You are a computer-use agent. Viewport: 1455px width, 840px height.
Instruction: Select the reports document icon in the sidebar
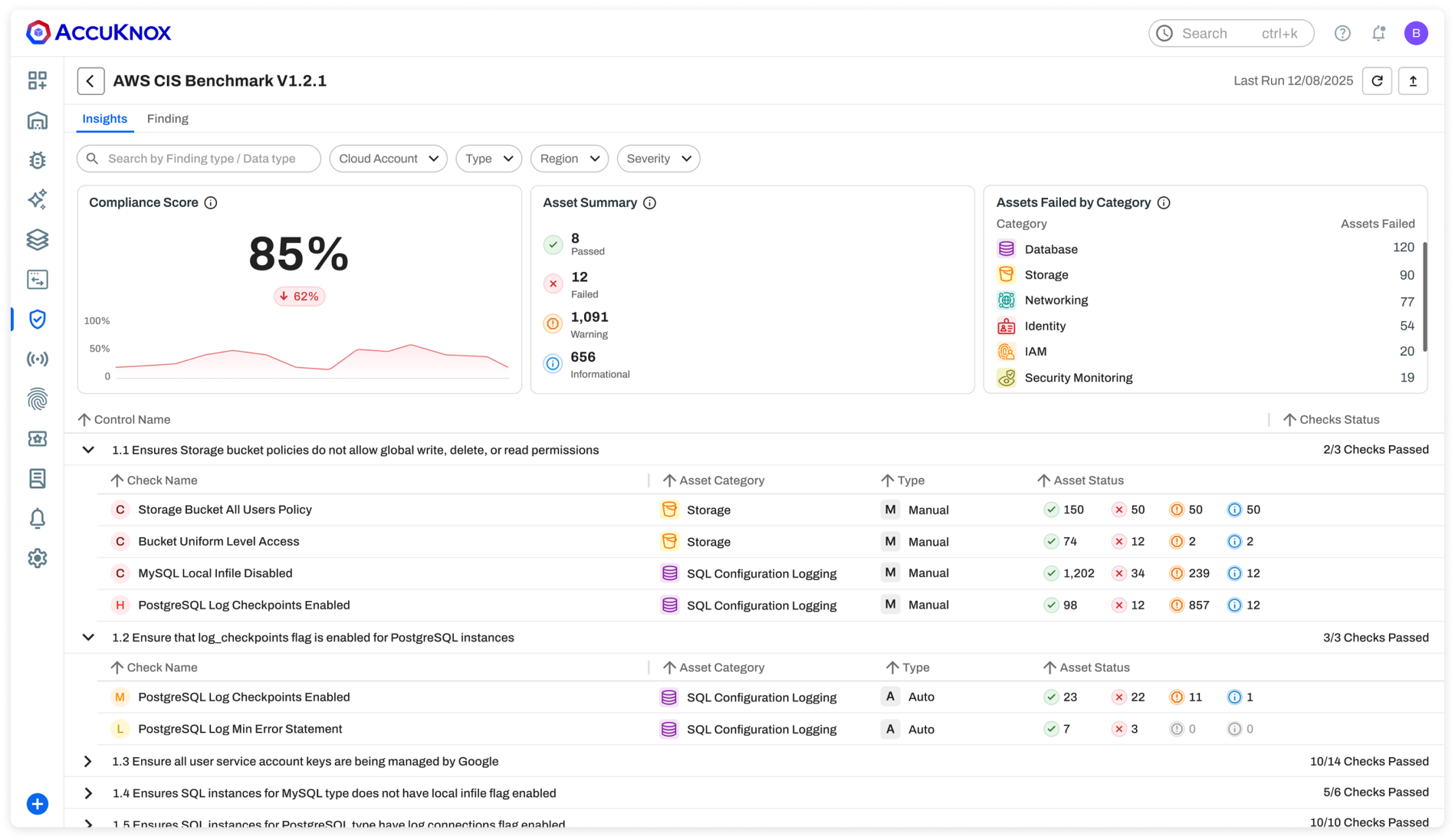[x=38, y=478]
